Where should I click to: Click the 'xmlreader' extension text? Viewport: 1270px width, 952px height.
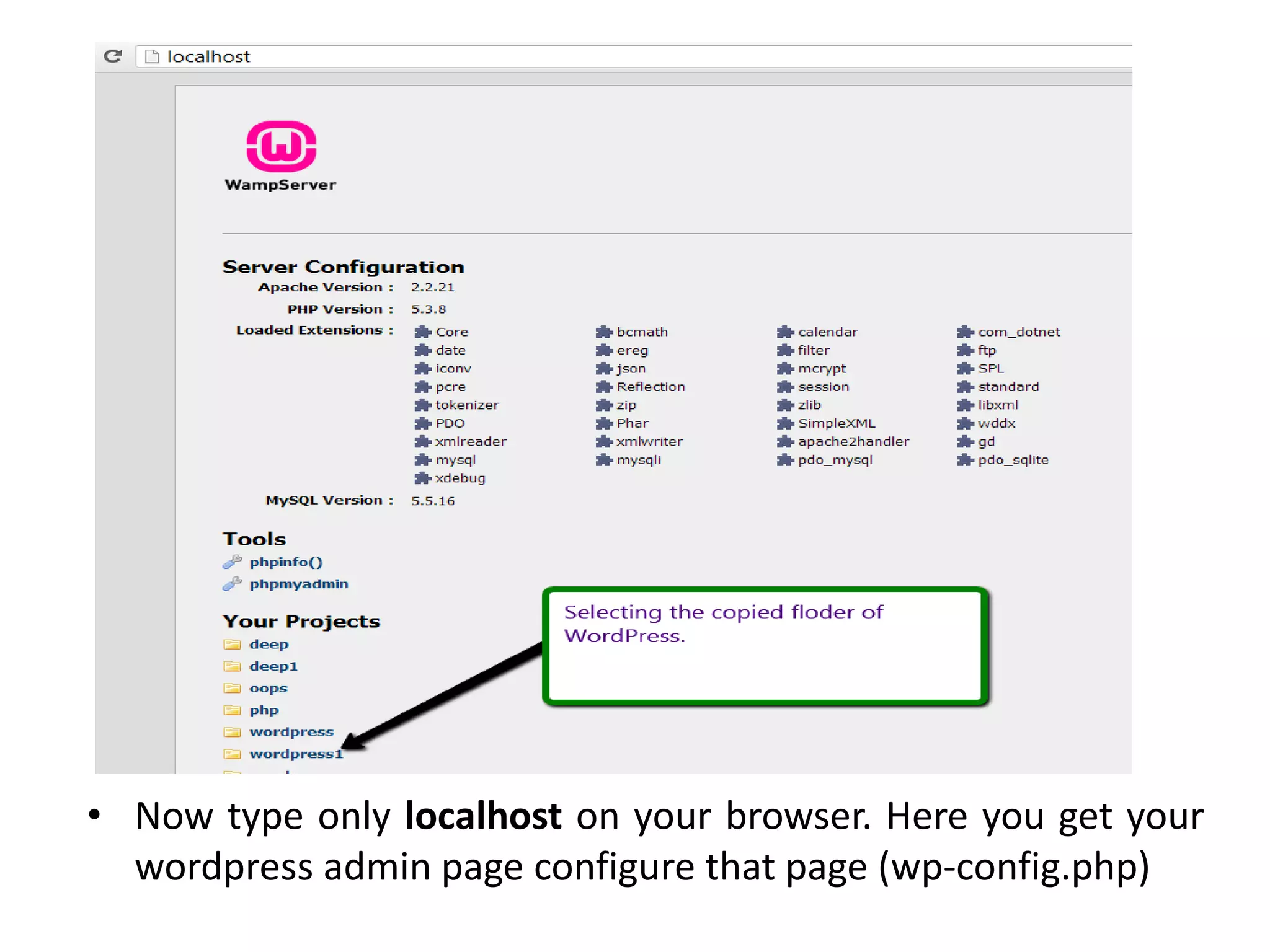click(471, 442)
